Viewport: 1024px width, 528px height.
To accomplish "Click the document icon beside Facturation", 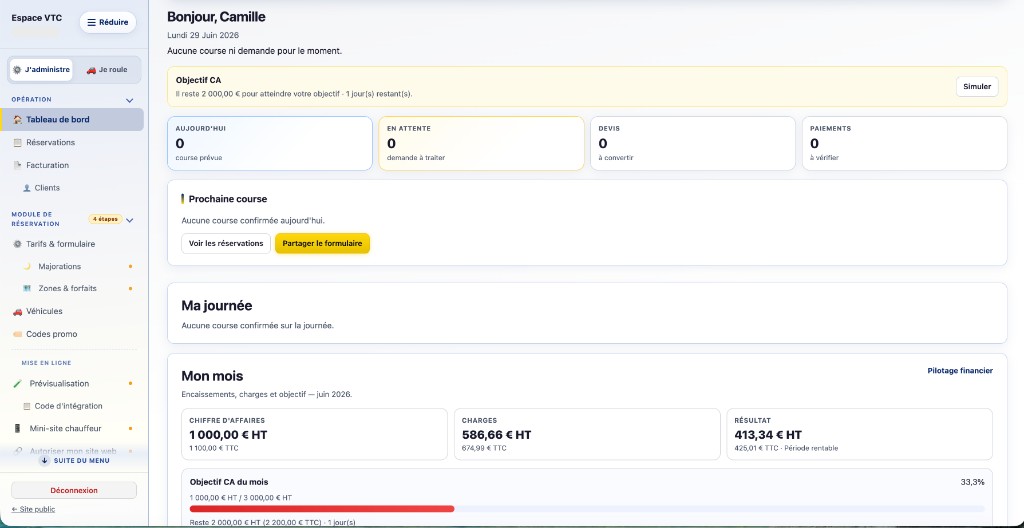I will [x=18, y=165].
